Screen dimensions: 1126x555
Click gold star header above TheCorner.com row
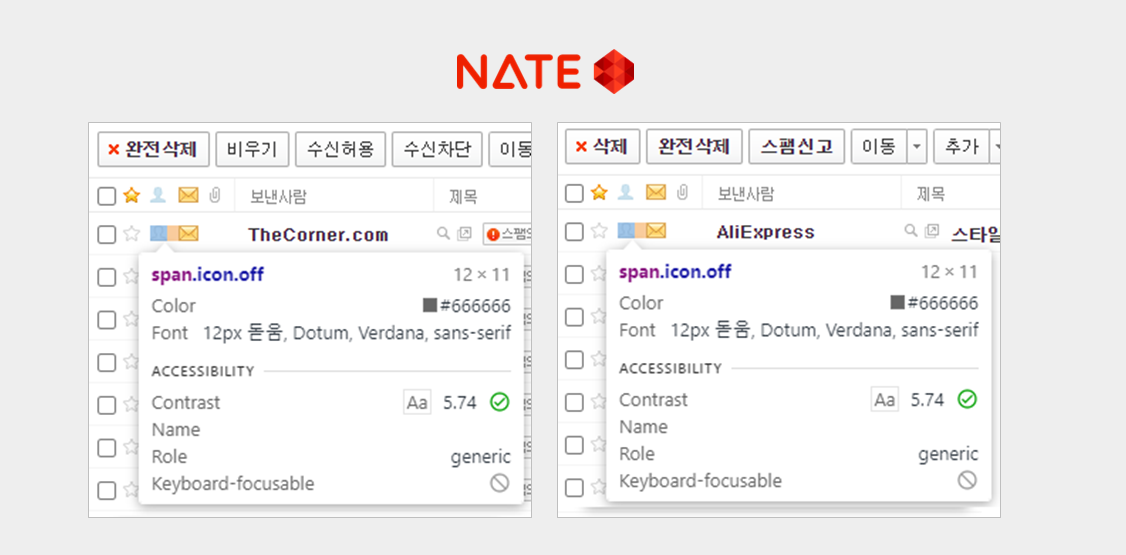131,195
